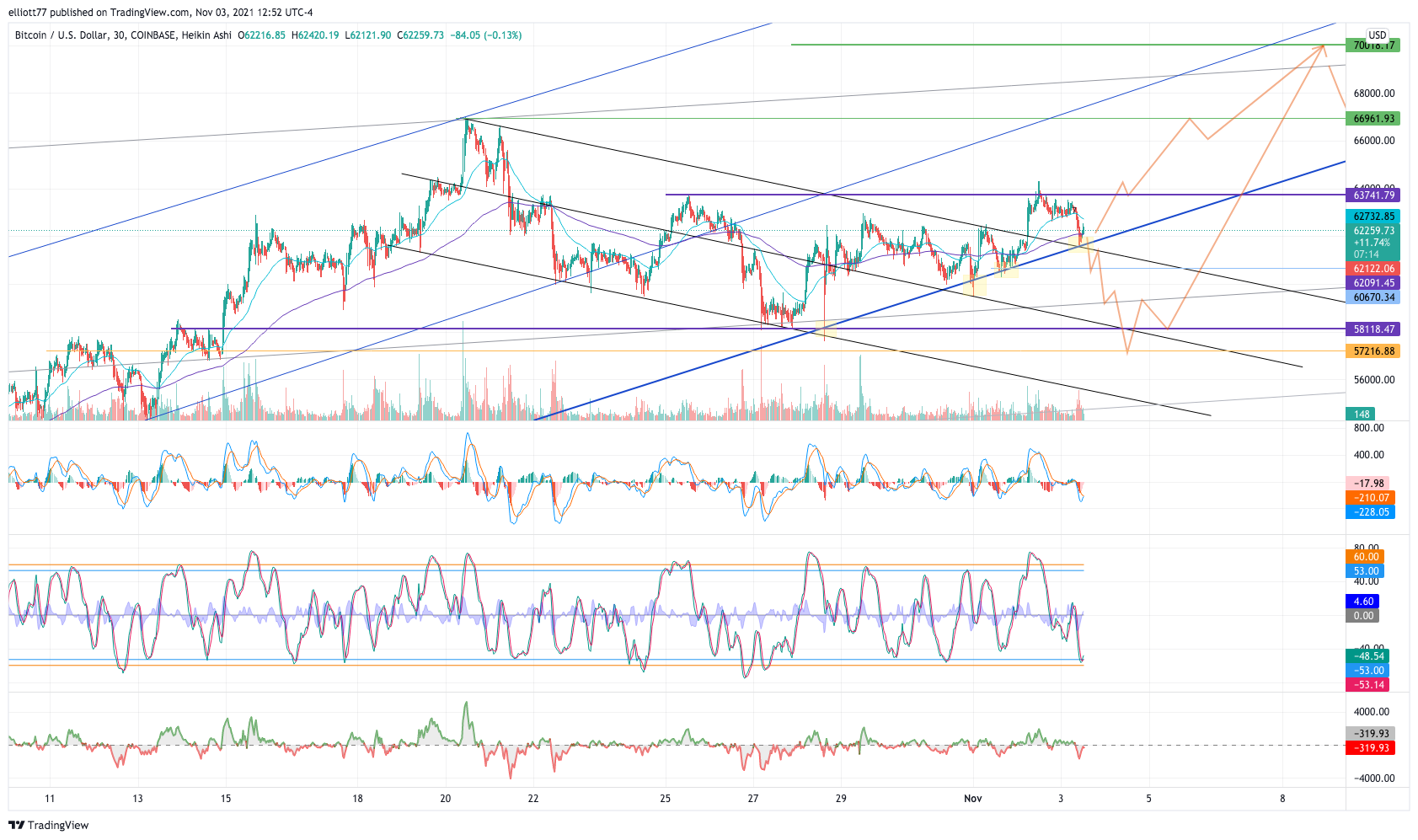Click the 0.00 gray oscillator label
The image size is (1418, 840).
point(1362,616)
